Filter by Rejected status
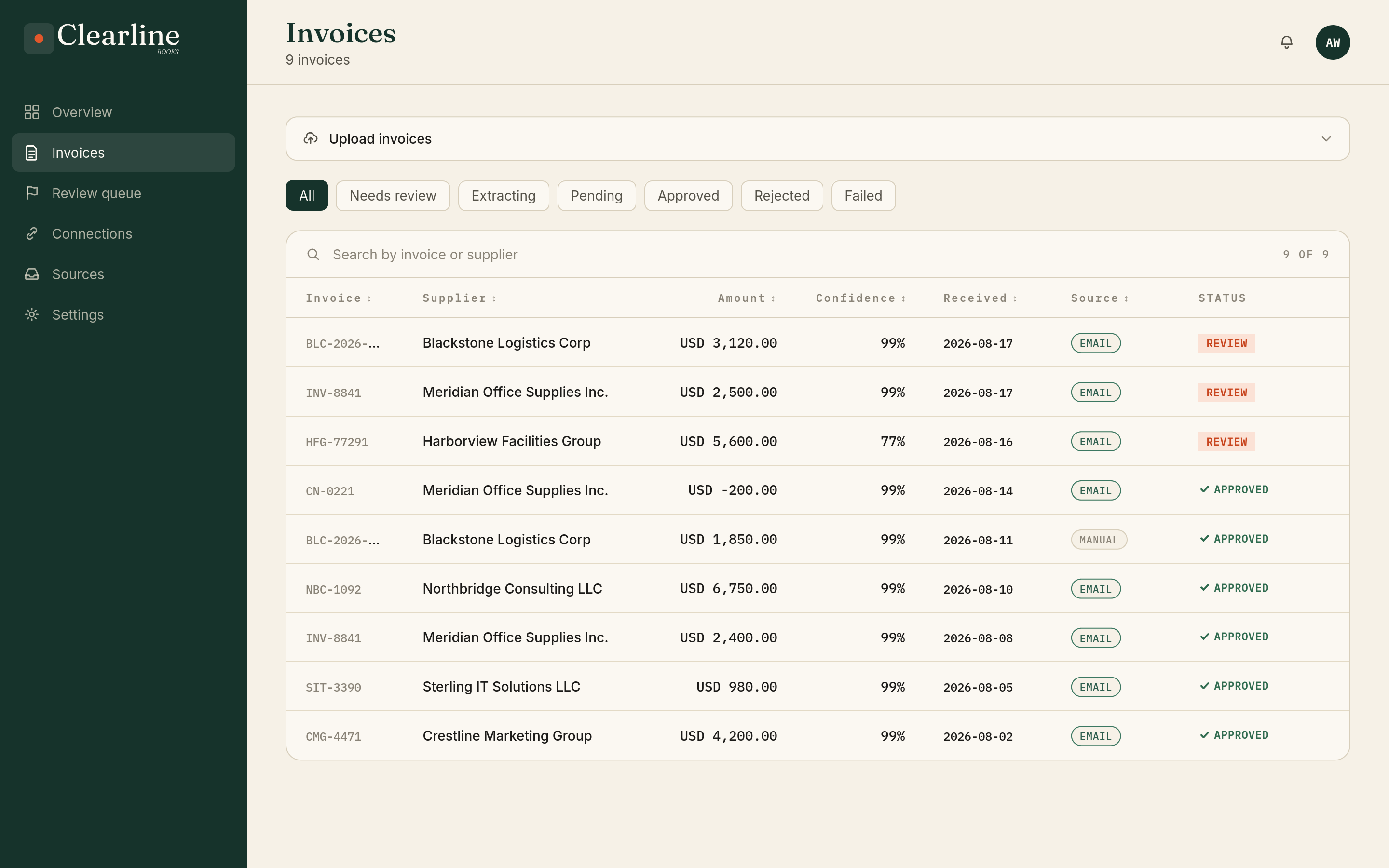1389x868 pixels. tap(782, 196)
